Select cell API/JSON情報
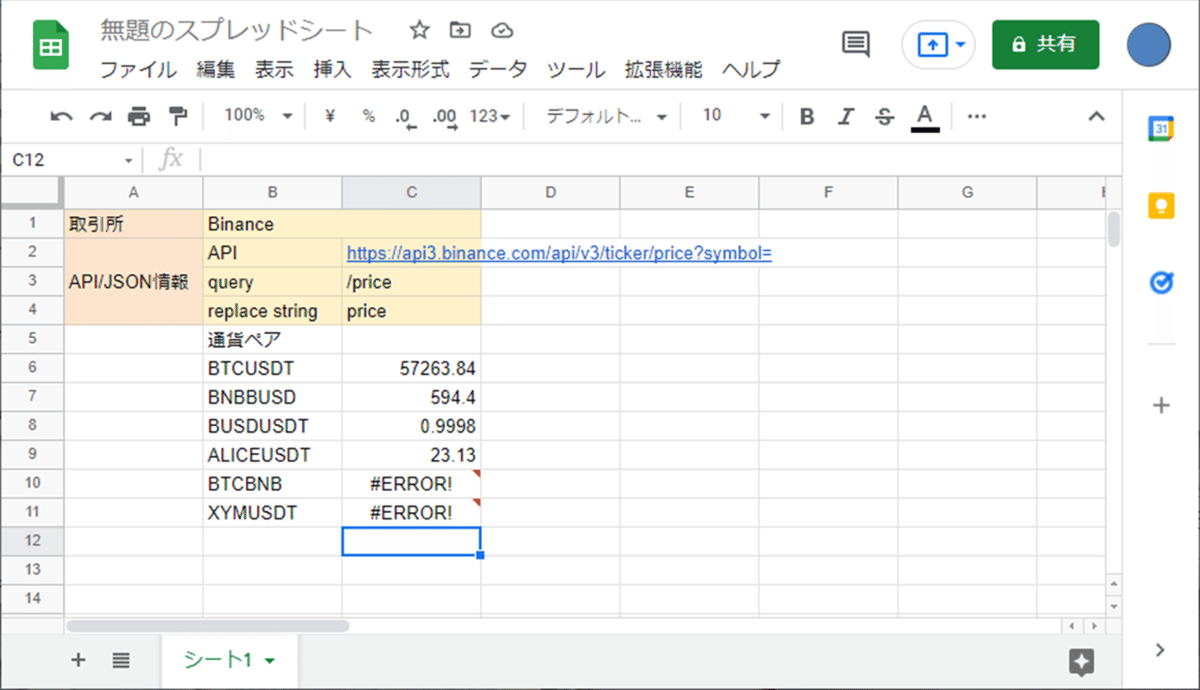The image size is (1200, 690). tap(133, 282)
